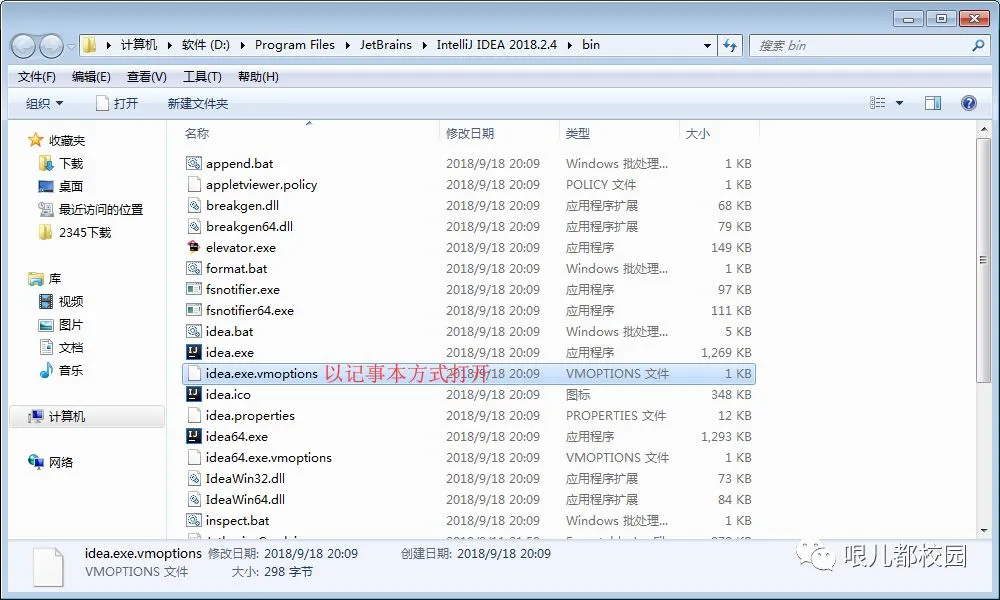The image size is (1000, 600).
Task: Select 最近访问的位置 in the sidebar
Action: tap(91, 209)
